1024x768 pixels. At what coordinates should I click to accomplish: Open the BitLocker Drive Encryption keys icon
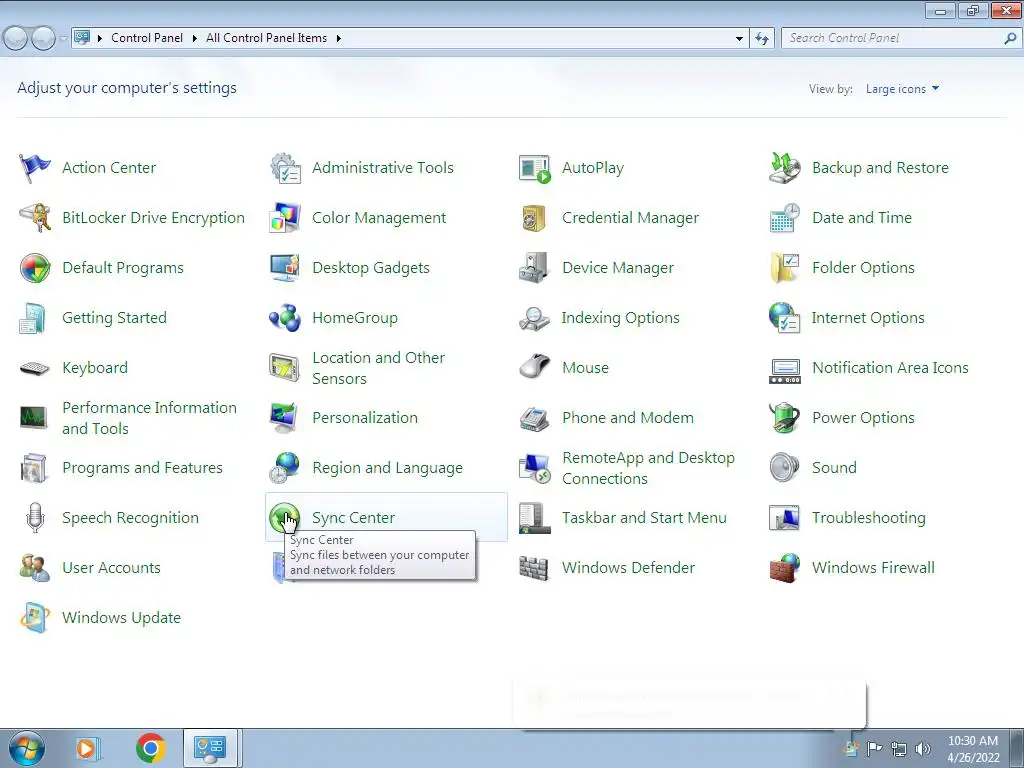tap(35, 217)
